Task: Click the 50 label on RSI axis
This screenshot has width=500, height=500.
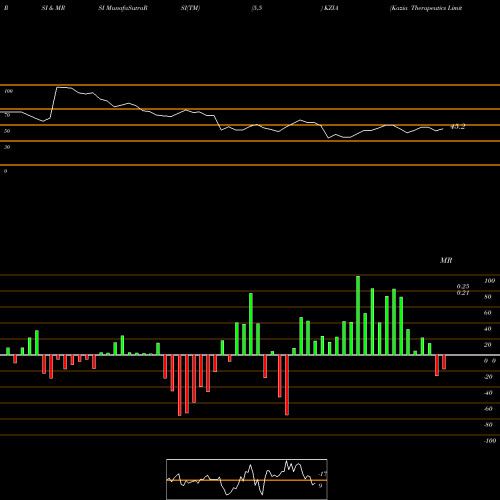Action: tap(7, 131)
